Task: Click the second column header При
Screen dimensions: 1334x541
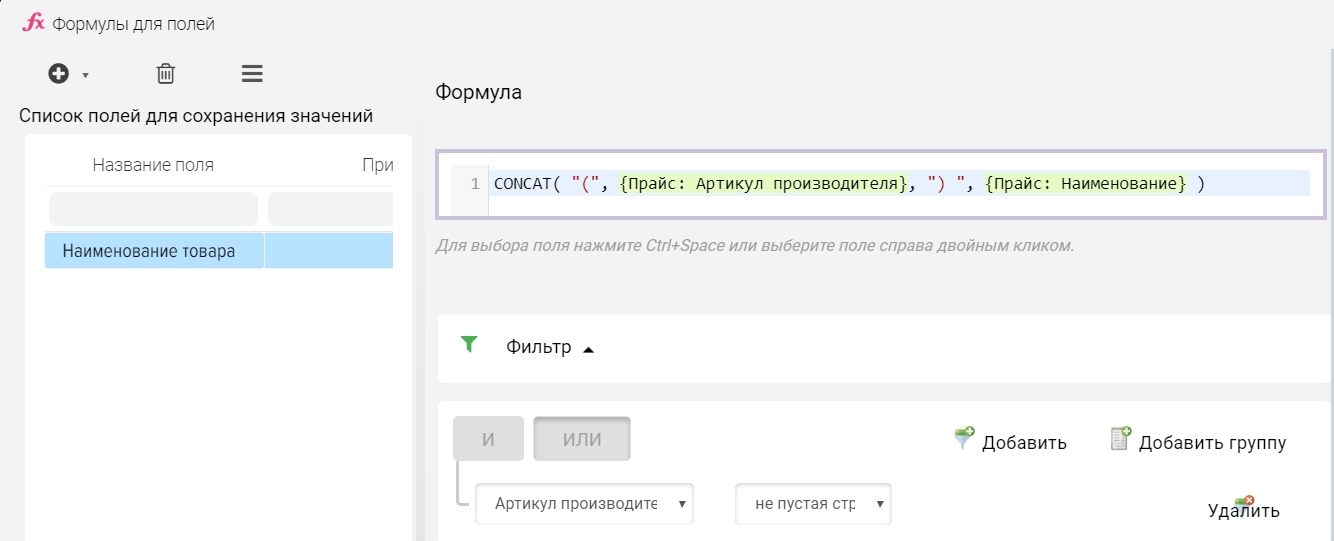Action: click(377, 165)
